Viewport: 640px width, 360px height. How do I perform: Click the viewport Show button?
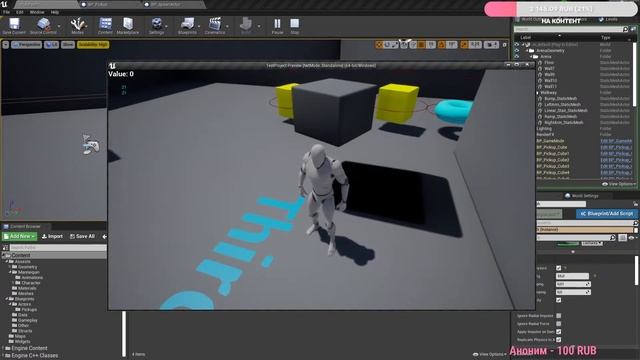(x=68, y=44)
